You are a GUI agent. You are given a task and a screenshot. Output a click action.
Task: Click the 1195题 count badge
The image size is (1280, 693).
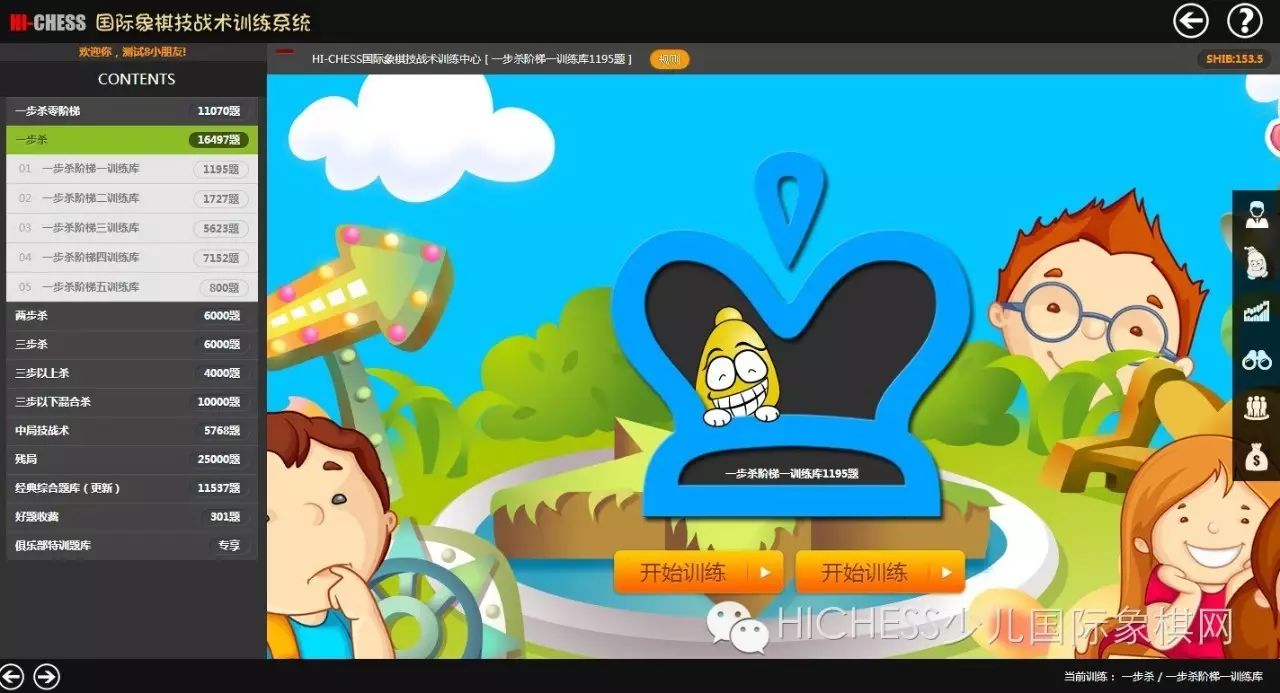(x=221, y=170)
